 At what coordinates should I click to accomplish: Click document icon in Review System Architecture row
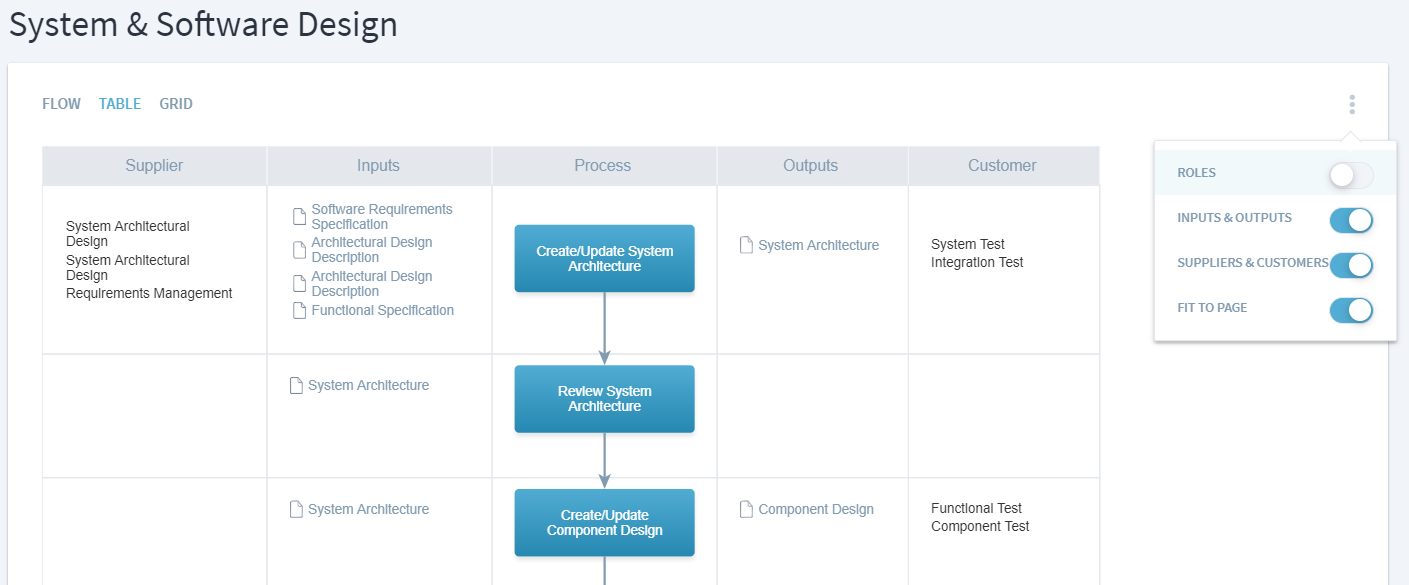296,386
